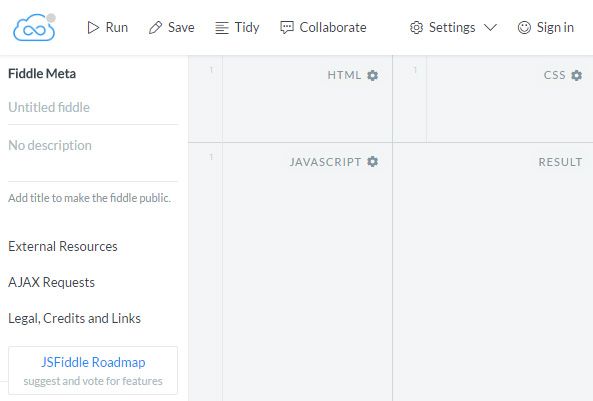Open JavaScript panel gear settings
This screenshot has height=401, width=593.
(x=373, y=162)
